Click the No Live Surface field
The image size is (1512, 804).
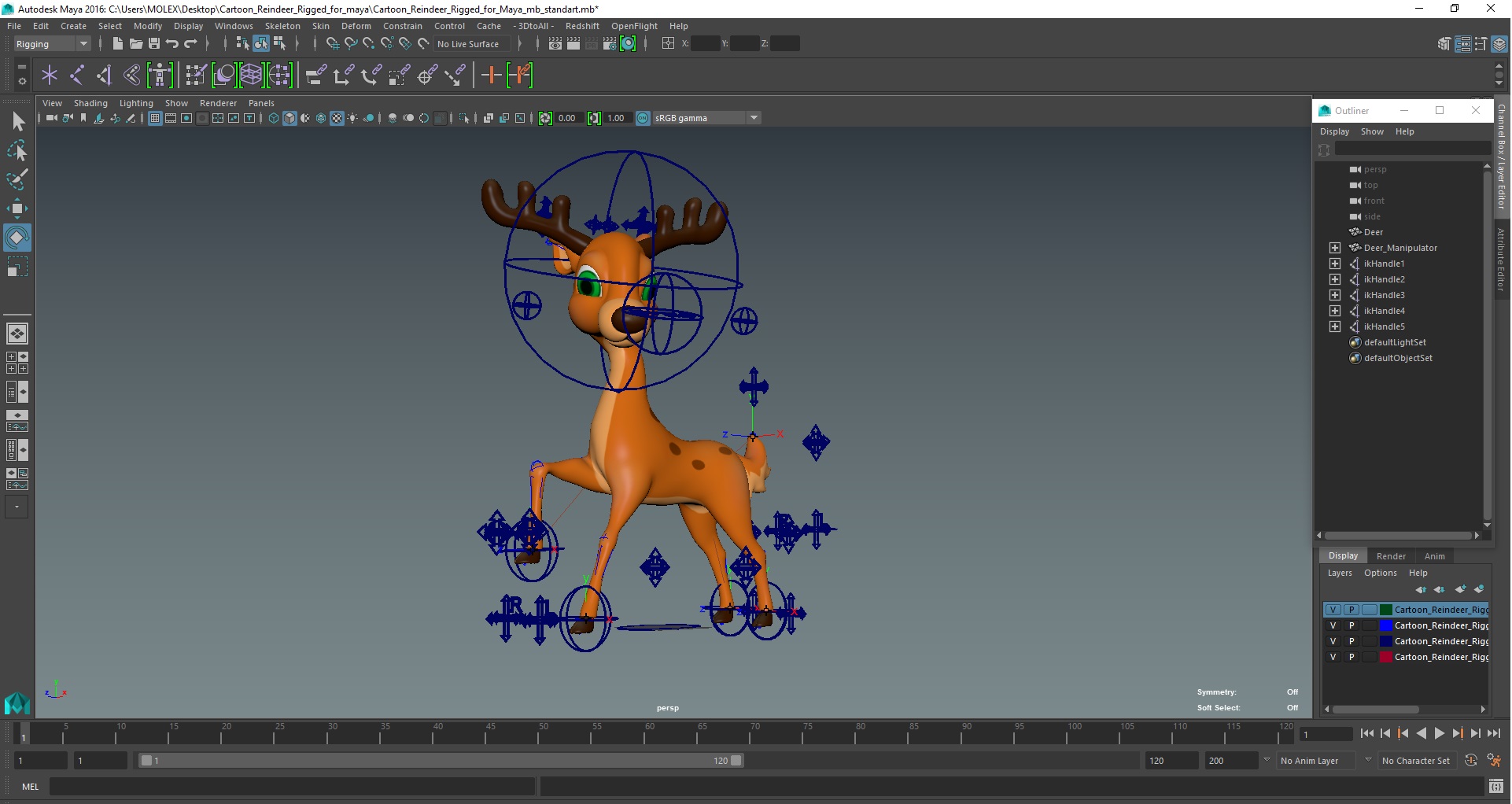tap(471, 44)
